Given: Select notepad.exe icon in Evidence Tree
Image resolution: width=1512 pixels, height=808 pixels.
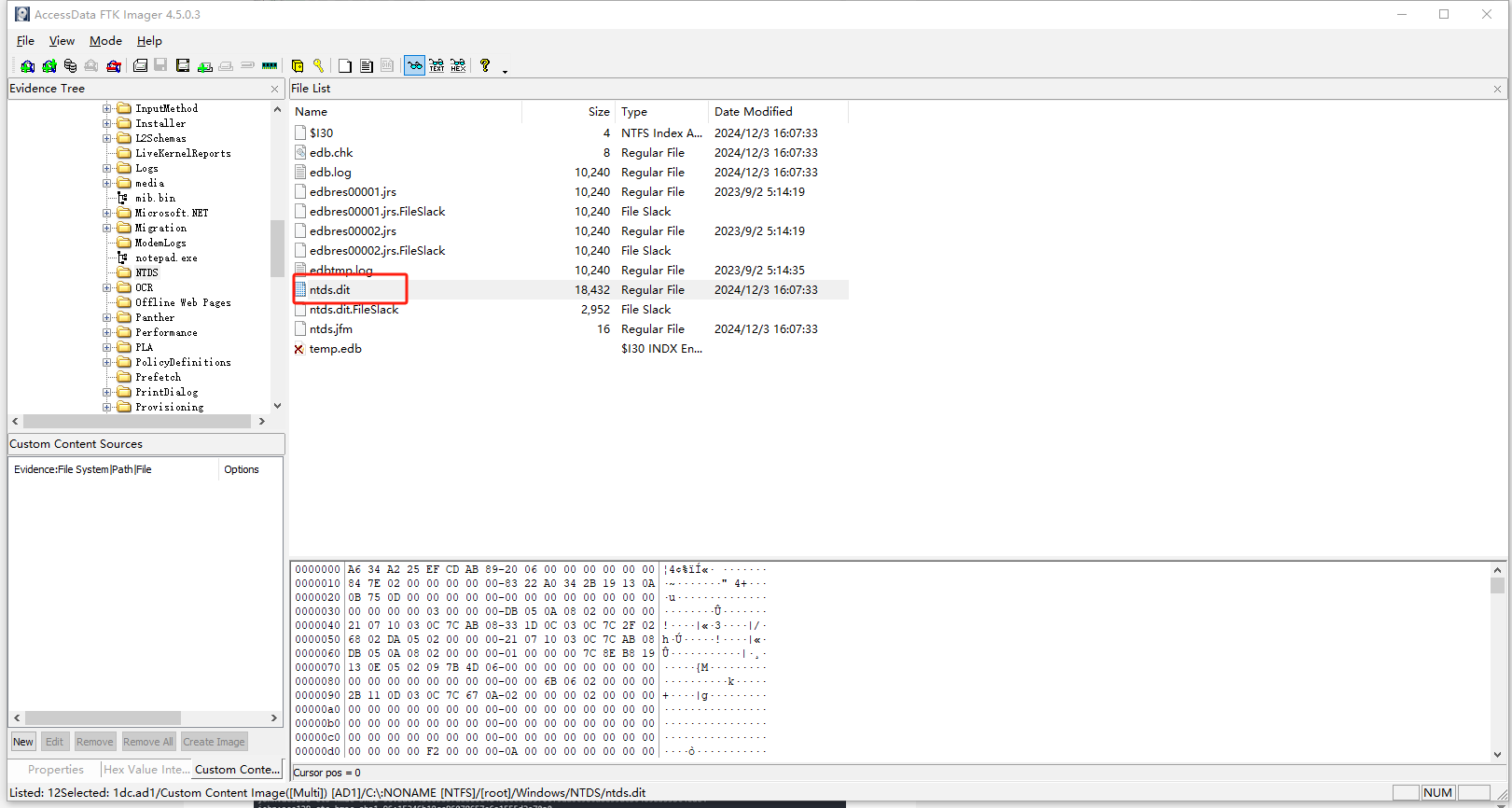Looking at the screenshot, I should [x=123, y=258].
